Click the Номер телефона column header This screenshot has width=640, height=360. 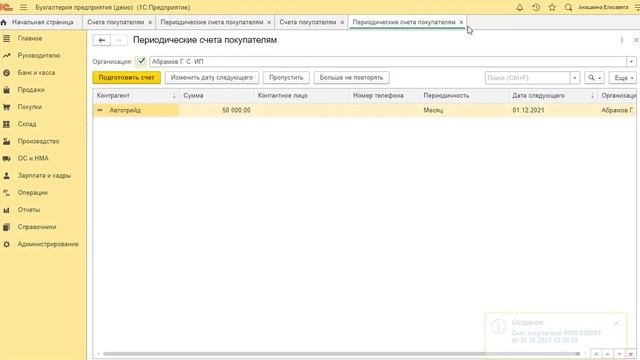point(384,96)
